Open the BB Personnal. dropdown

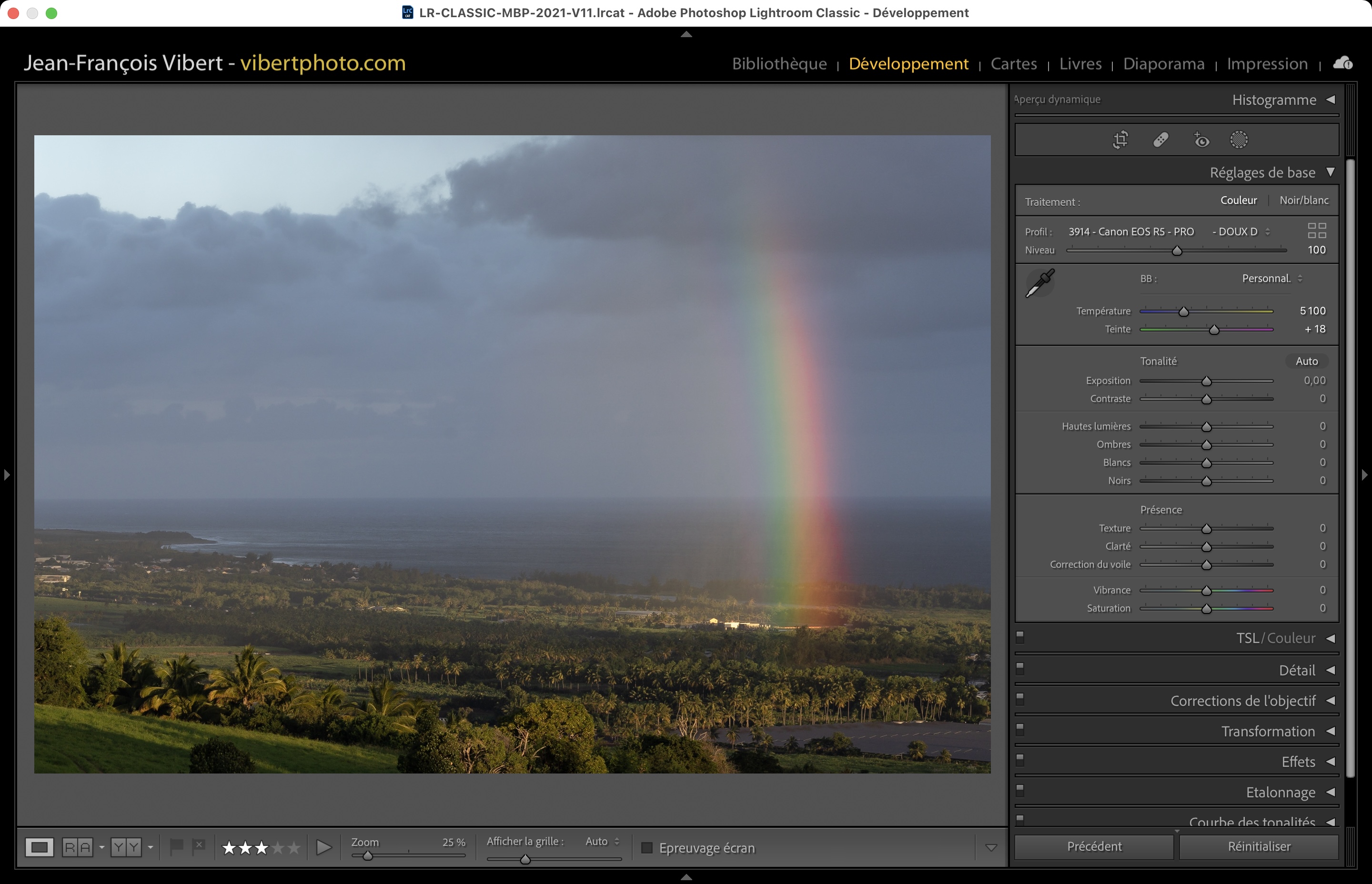[1271, 279]
